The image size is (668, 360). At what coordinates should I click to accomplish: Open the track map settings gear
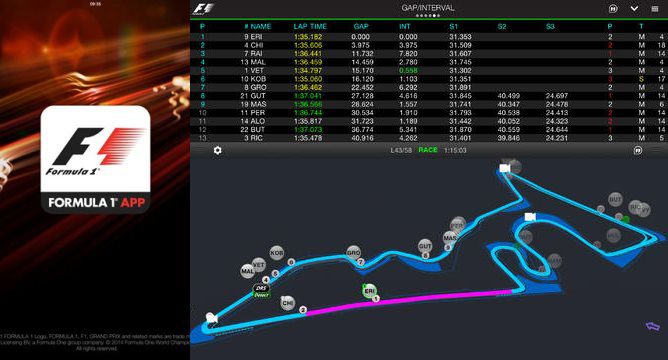pyautogui.click(x=218, y=150)
